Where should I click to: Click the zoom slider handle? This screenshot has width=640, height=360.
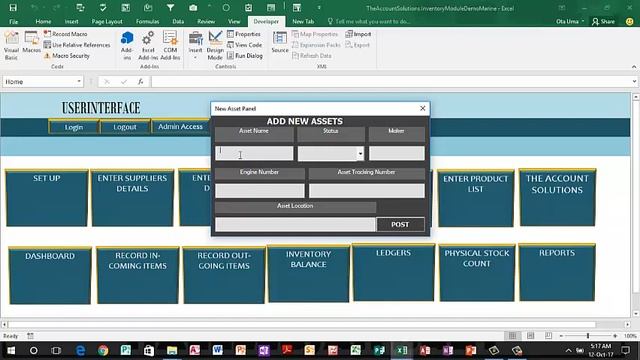point(588,336)
